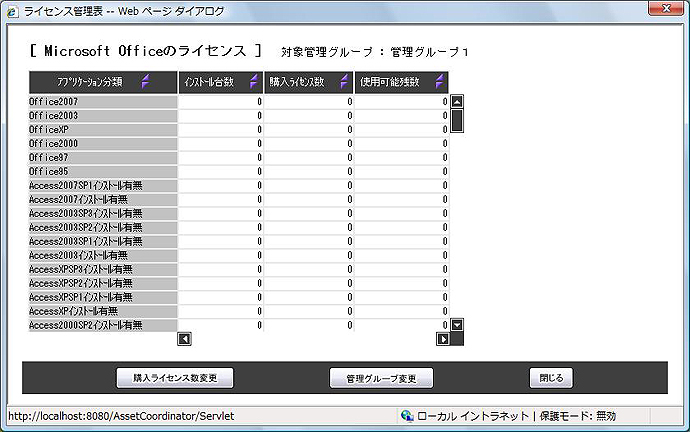Sort by 使用可能残数 column lightning icon

[440, 81]
